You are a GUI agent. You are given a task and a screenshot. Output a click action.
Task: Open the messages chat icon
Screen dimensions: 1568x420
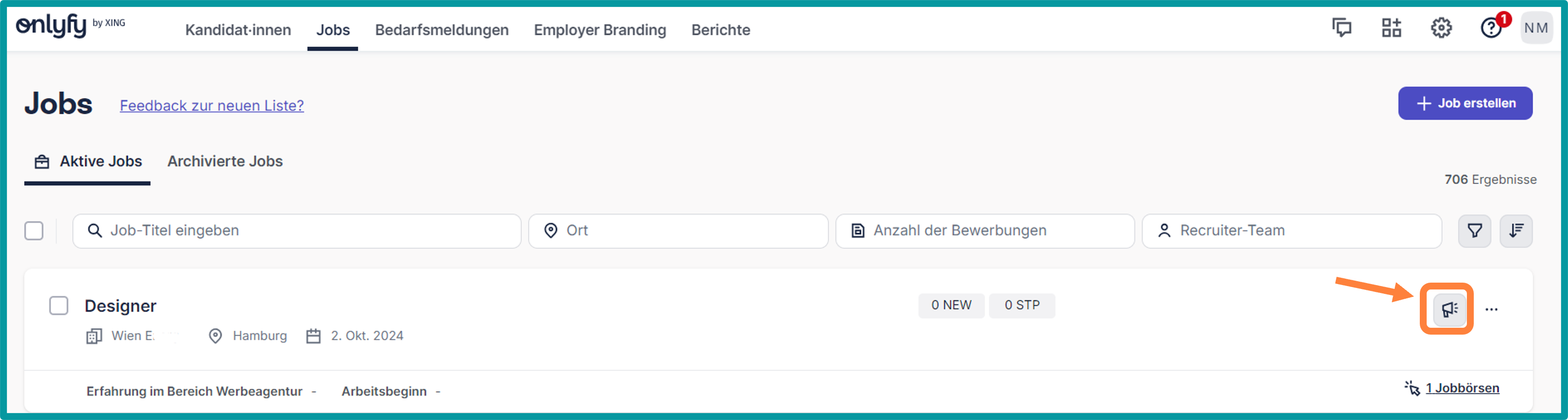(1342, 28)
